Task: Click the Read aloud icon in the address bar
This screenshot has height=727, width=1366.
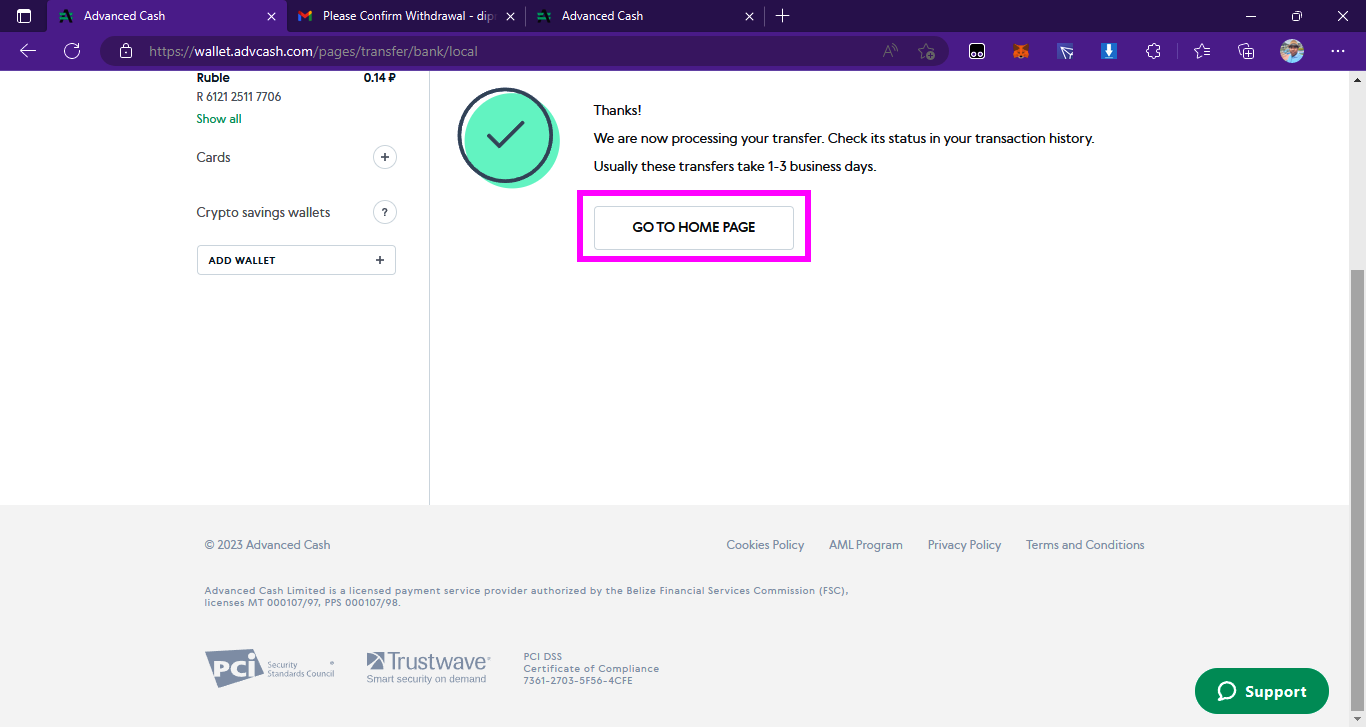Action: point(890,51)
